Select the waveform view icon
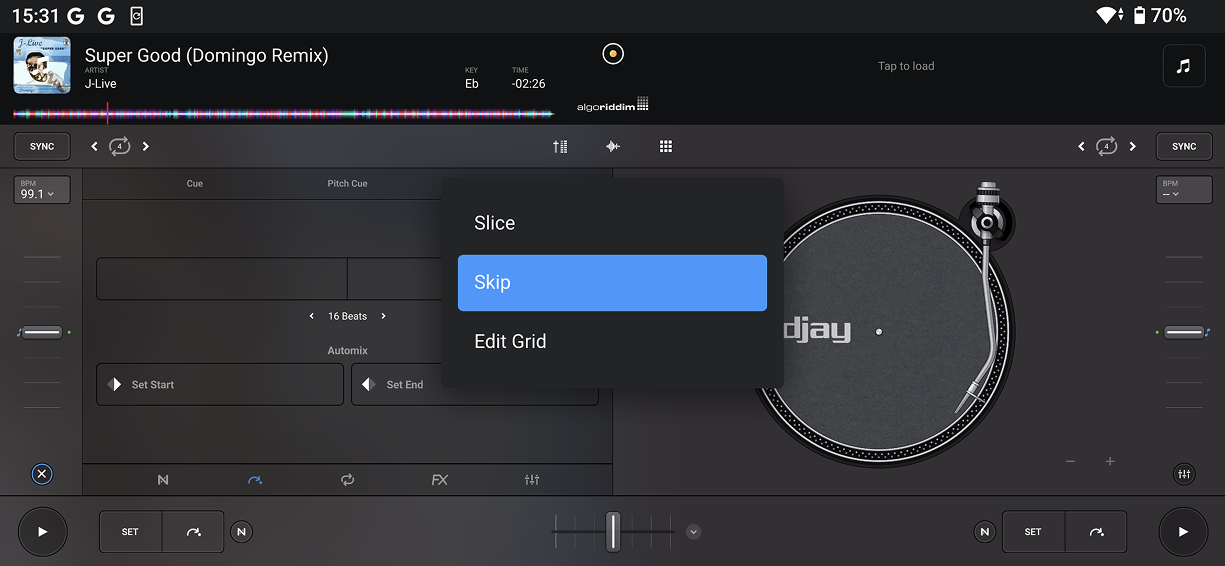The width and height of the screenshot is (1225, 566). tap(613, 146)
